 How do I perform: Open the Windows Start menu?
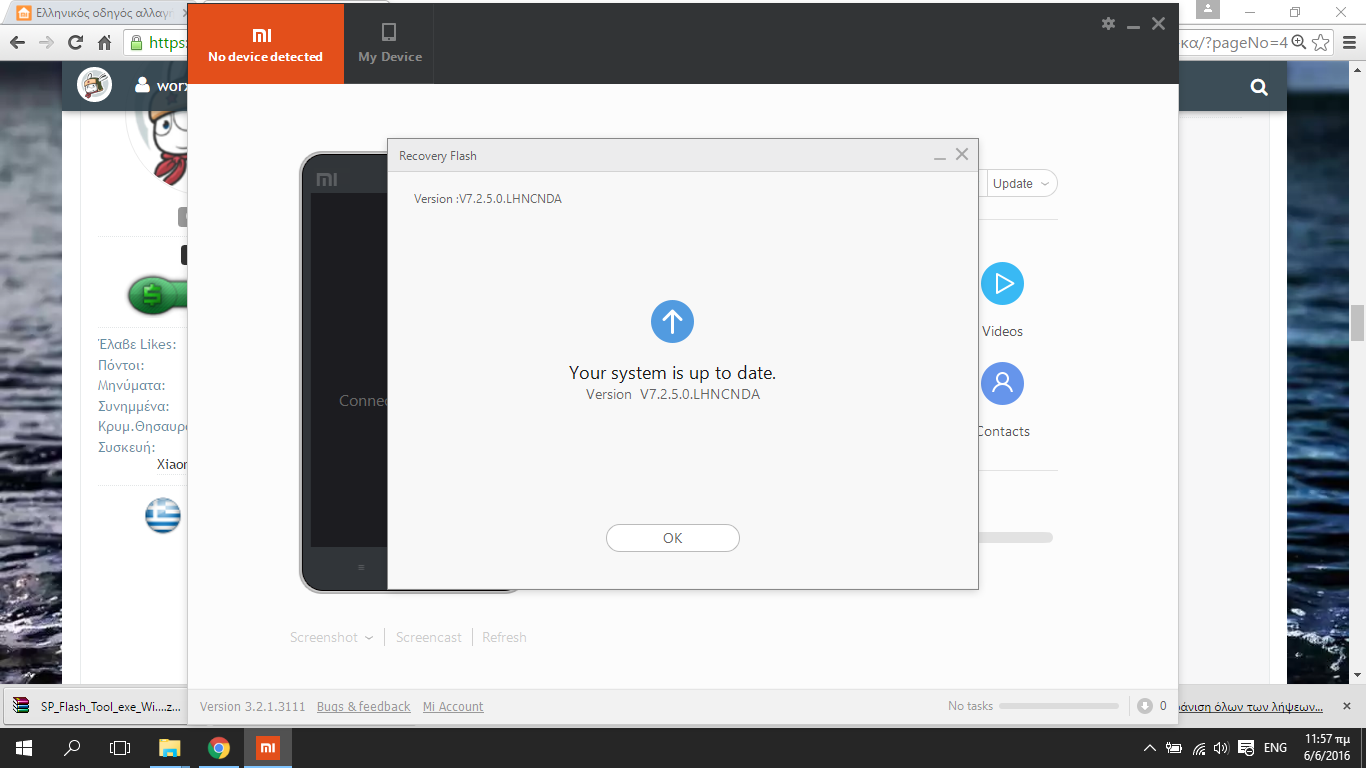click(x=23, y=748)
